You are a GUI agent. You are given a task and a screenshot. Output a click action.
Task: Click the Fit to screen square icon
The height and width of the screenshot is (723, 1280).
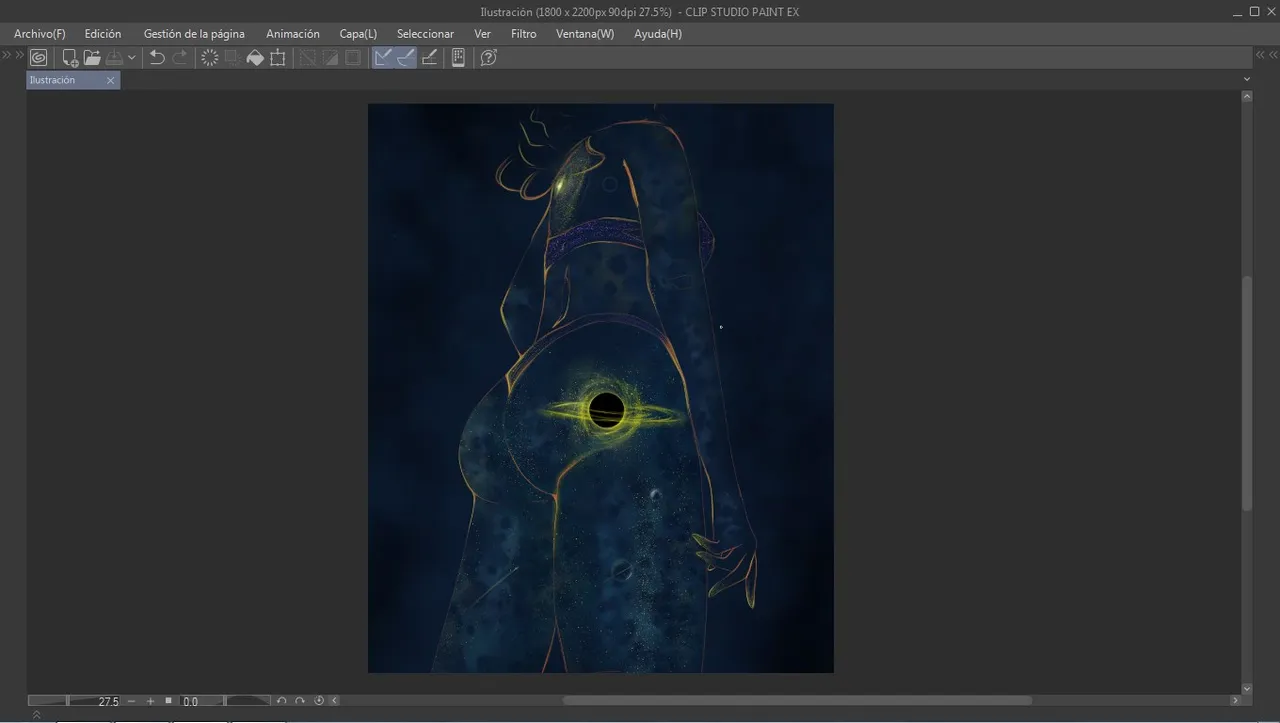pos(169,701)
